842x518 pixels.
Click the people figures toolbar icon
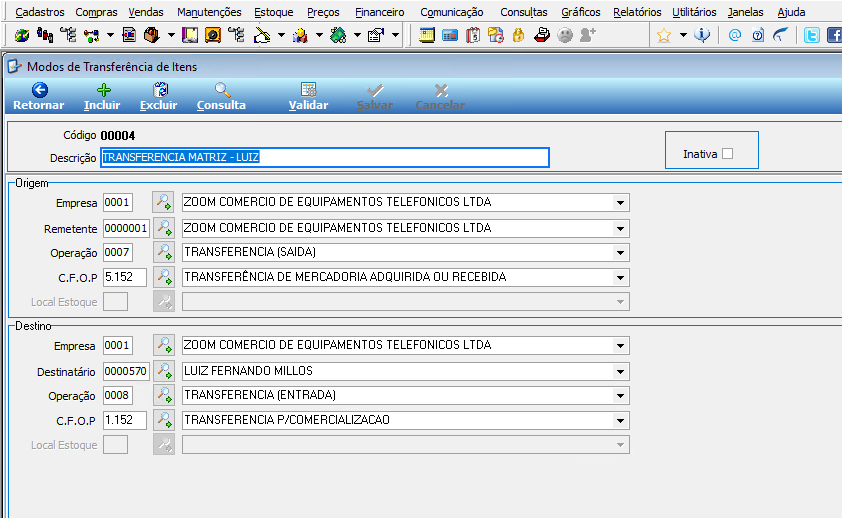pyautogui.click(x=45, y=35)
